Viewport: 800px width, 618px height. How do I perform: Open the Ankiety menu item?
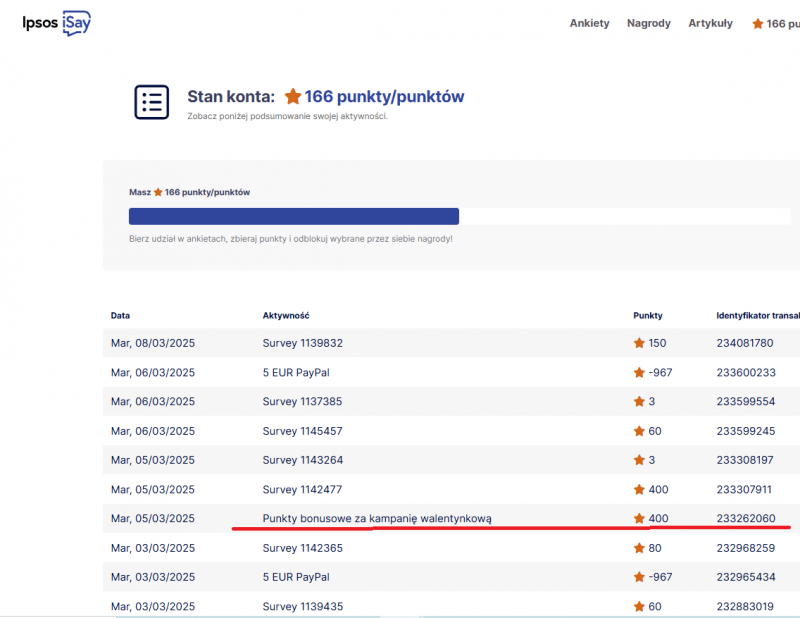pos(589,23)
